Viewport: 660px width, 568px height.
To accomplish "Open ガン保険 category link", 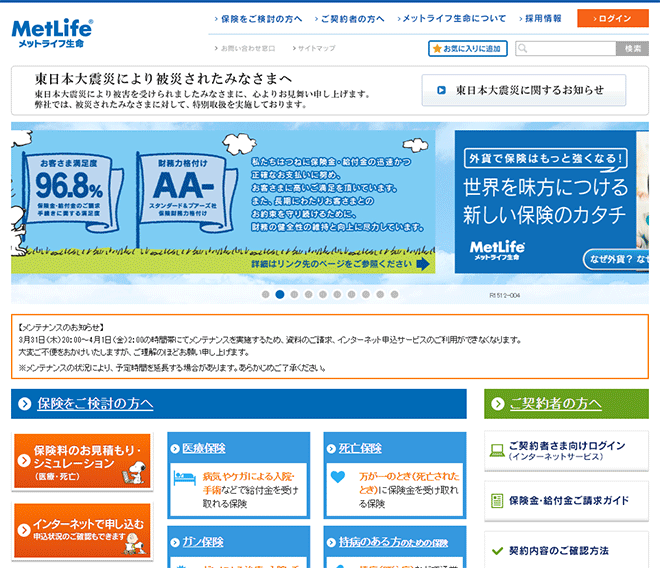I will (203, 542).
